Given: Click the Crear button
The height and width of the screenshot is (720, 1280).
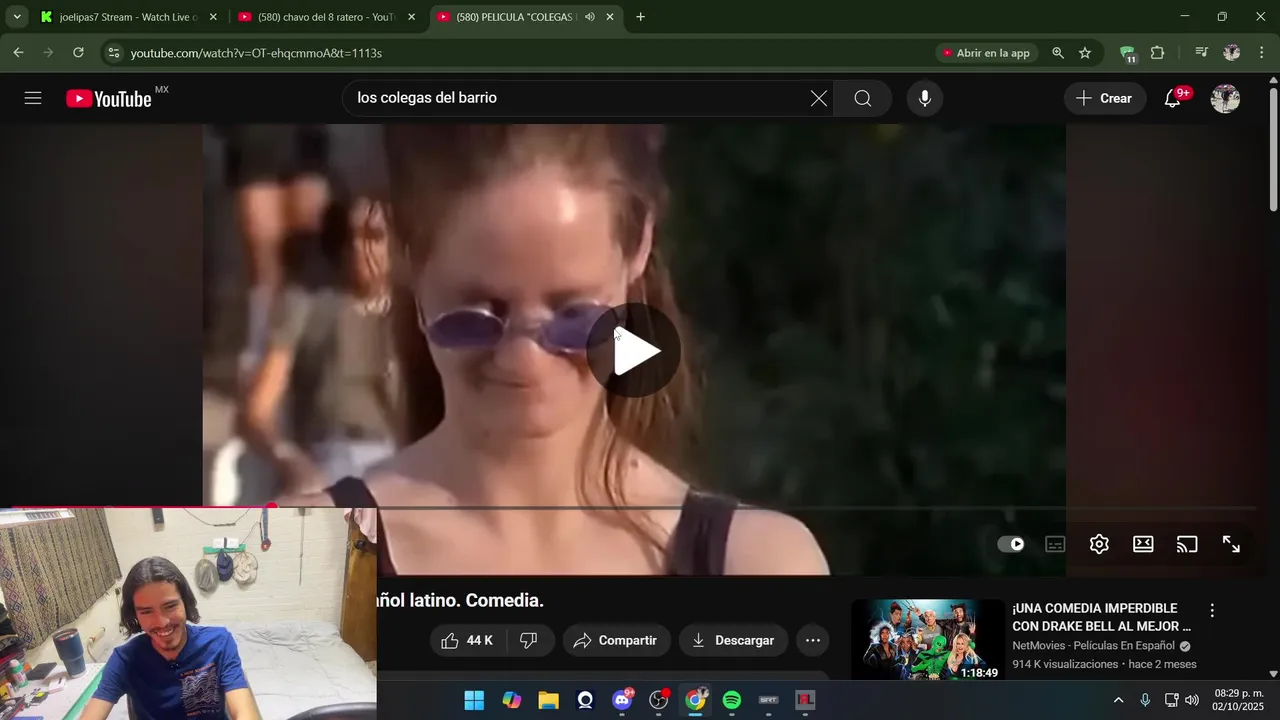Looking at the screenshot, I should pyautogui.click(x=1104, y=98).
